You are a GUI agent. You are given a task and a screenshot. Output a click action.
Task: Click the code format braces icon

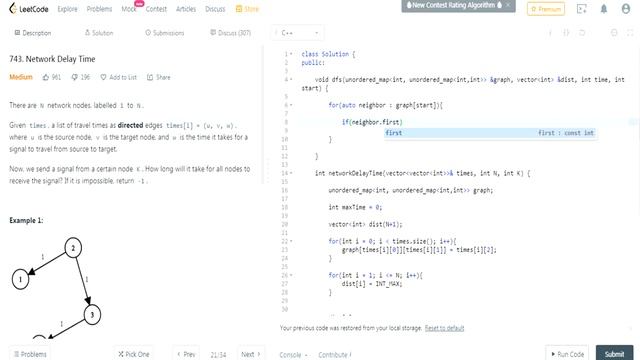point(566,33)
